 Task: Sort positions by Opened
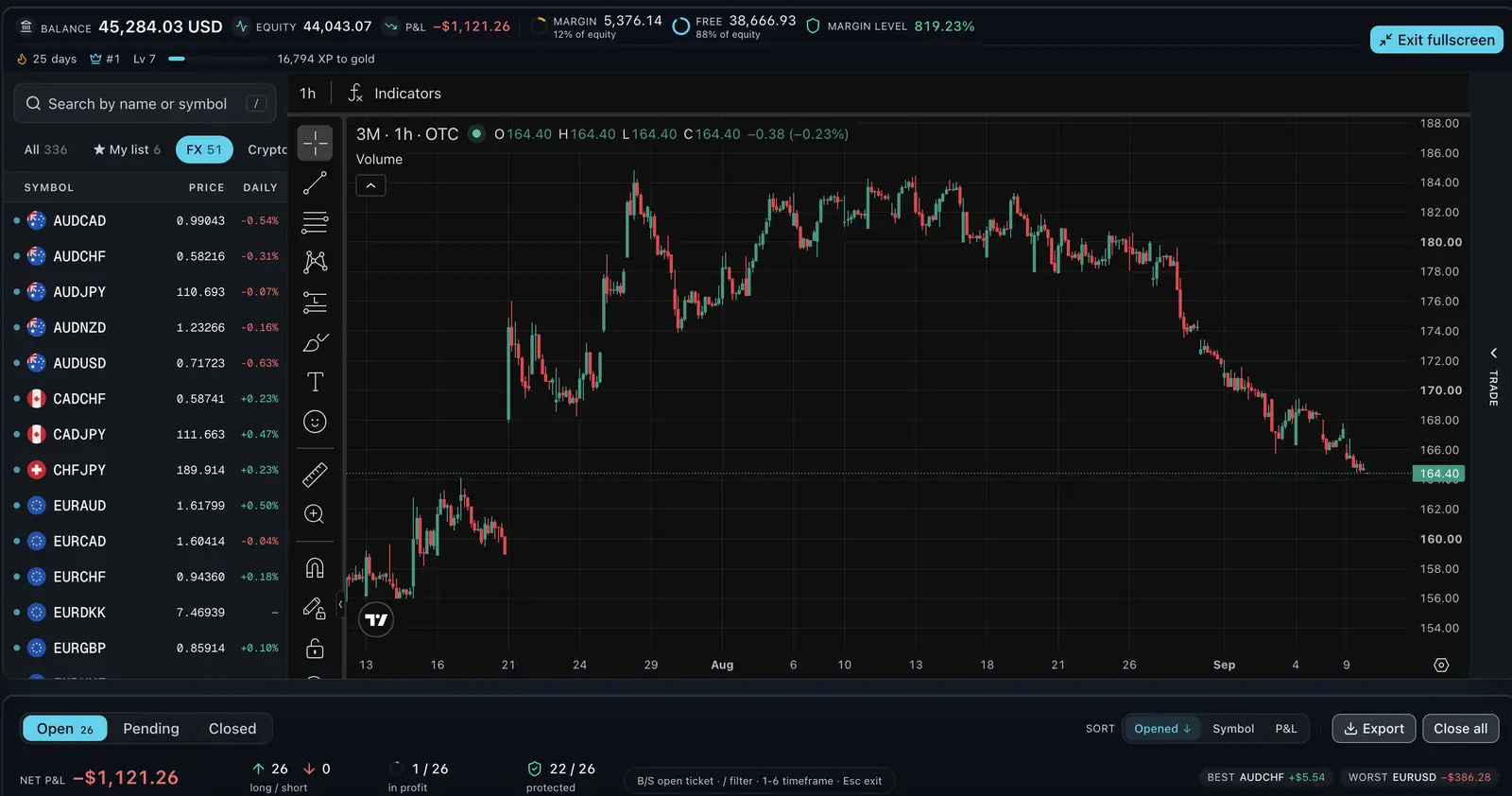[x=1161, y=728]
